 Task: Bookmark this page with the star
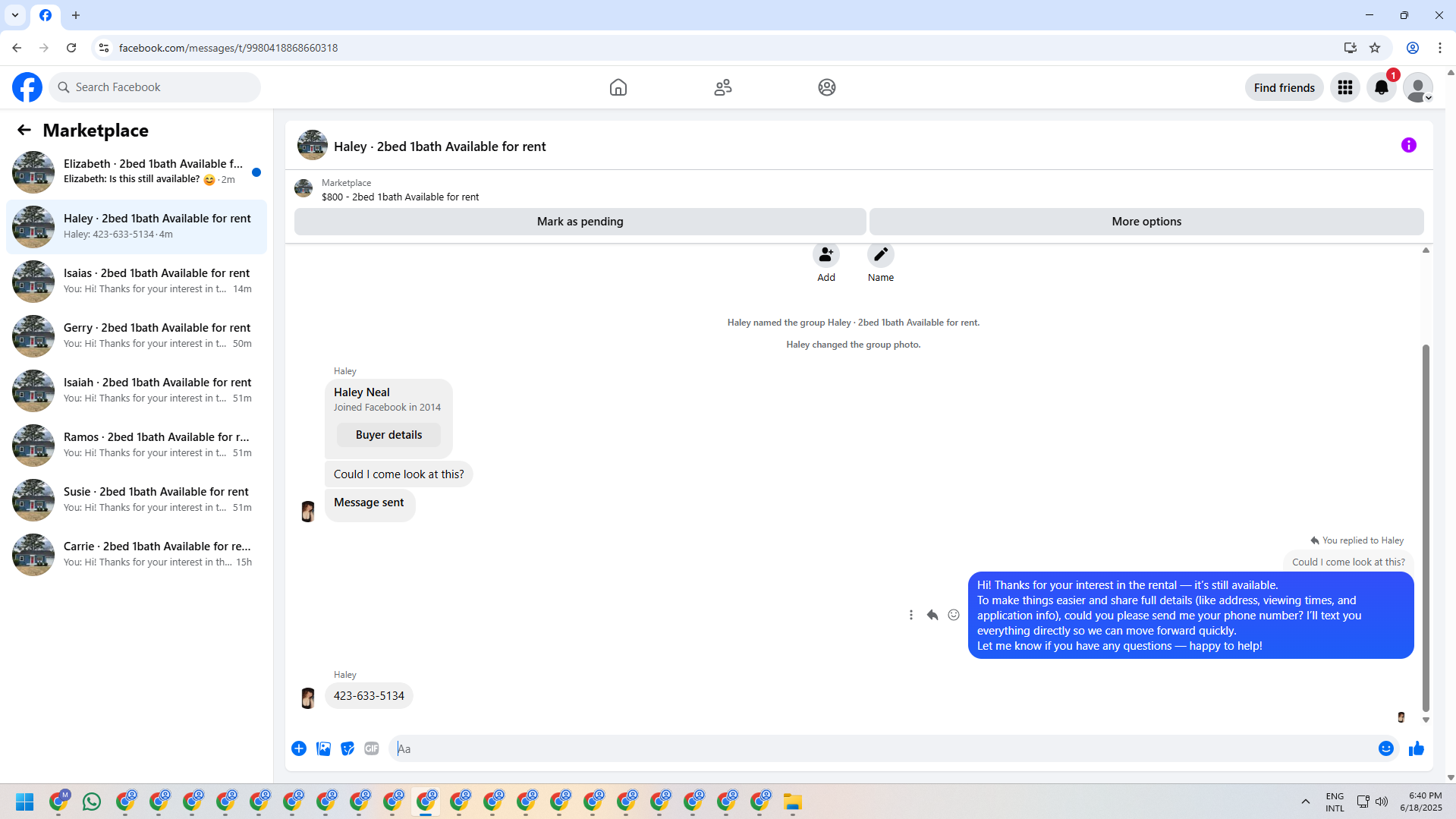tap(1375, 48)
